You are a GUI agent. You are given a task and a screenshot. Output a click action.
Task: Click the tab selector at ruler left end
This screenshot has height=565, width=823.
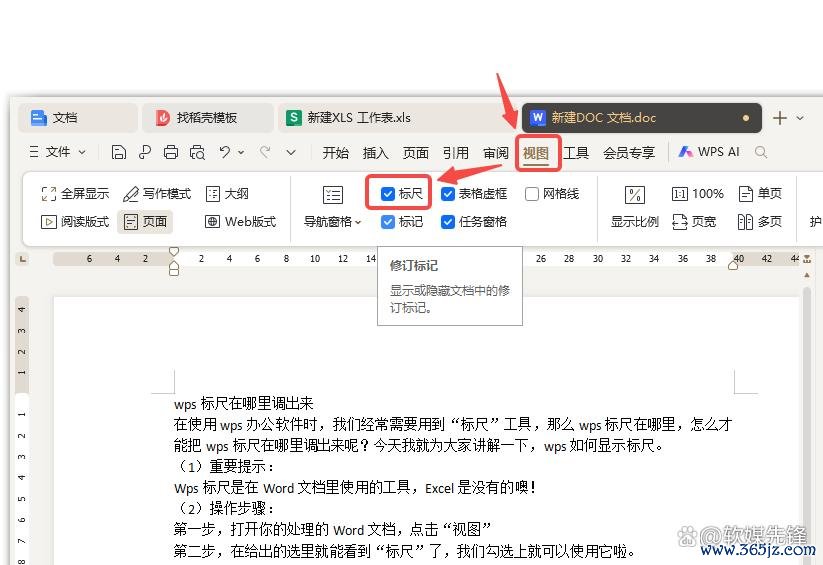coord(22,259)
